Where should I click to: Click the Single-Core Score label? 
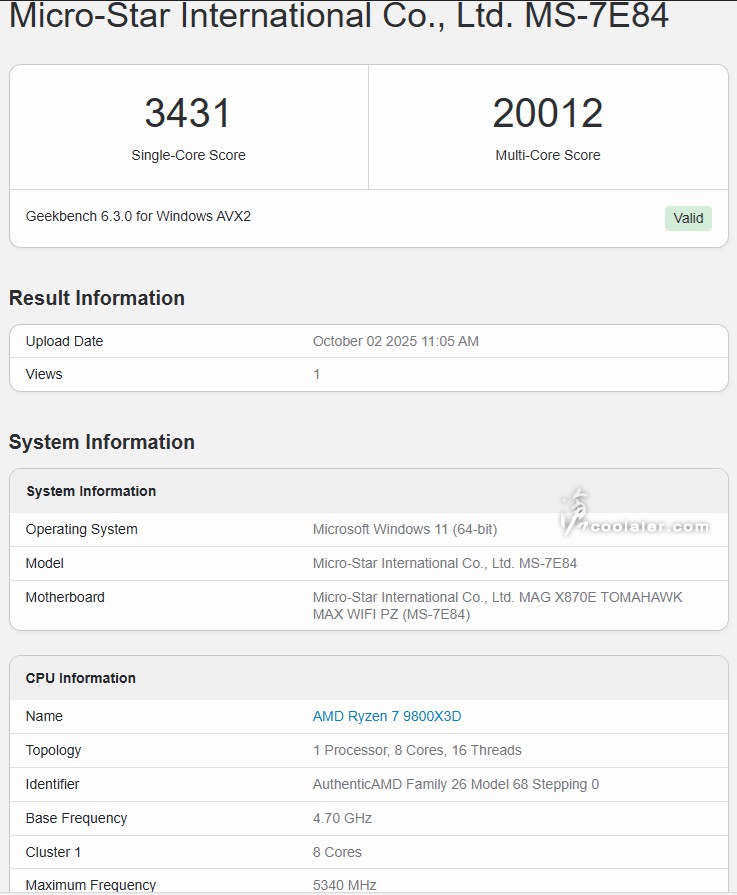coord(188,155)
